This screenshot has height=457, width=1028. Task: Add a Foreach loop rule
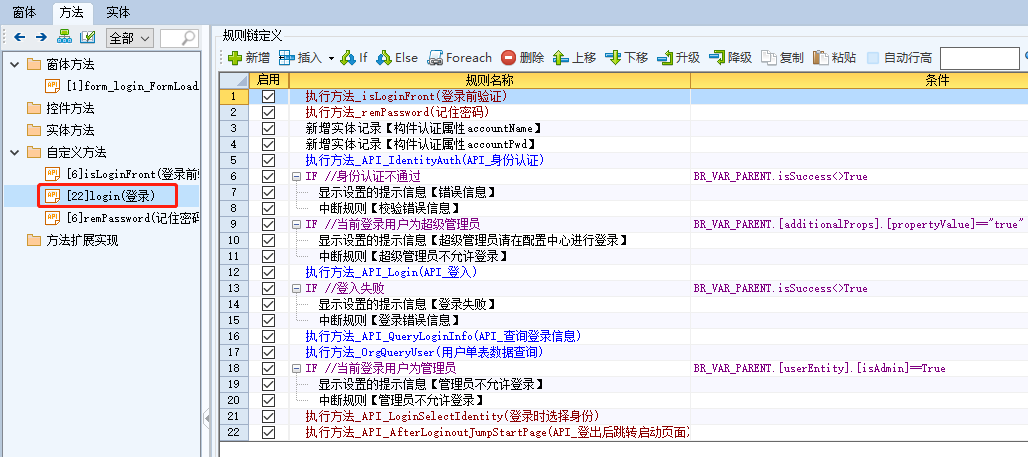[460, 58]
